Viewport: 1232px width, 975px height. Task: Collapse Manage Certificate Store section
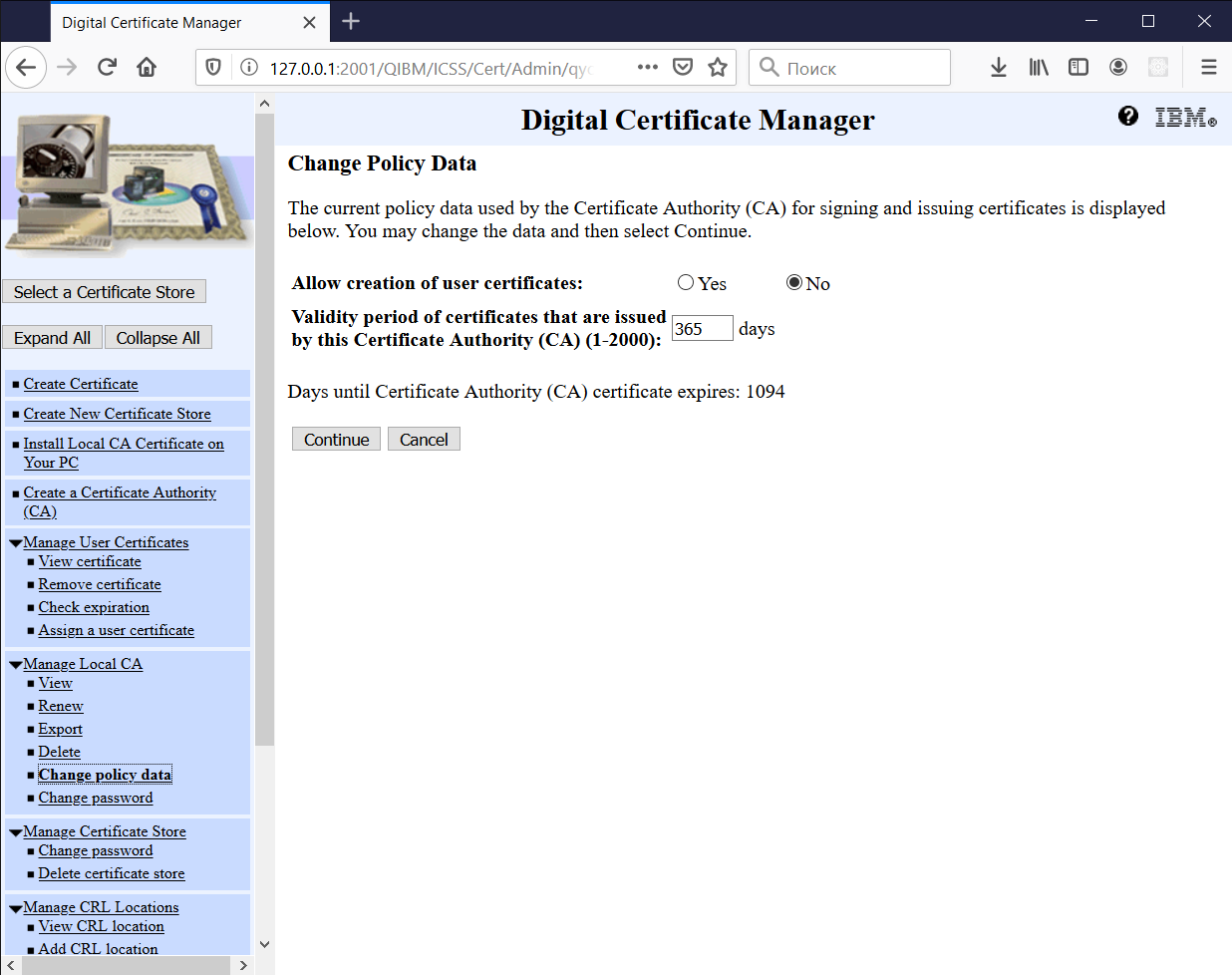15,832
